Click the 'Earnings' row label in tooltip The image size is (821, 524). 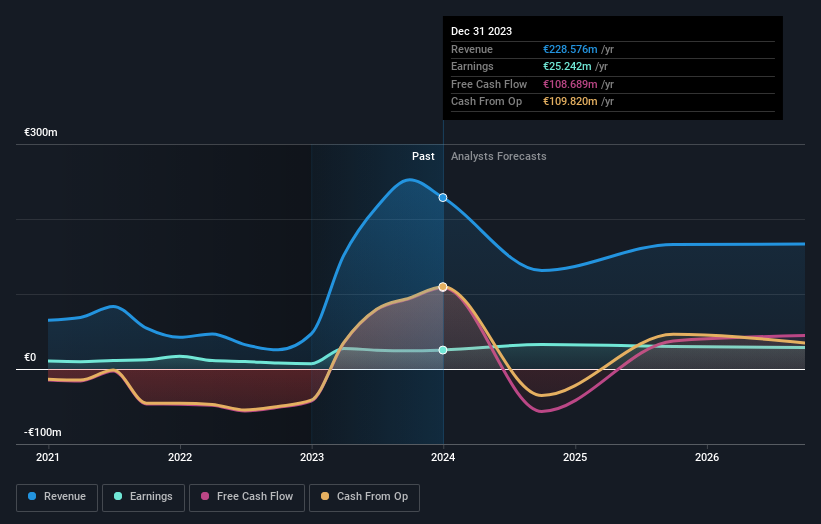pyautogui.click(x=472, y=66)
